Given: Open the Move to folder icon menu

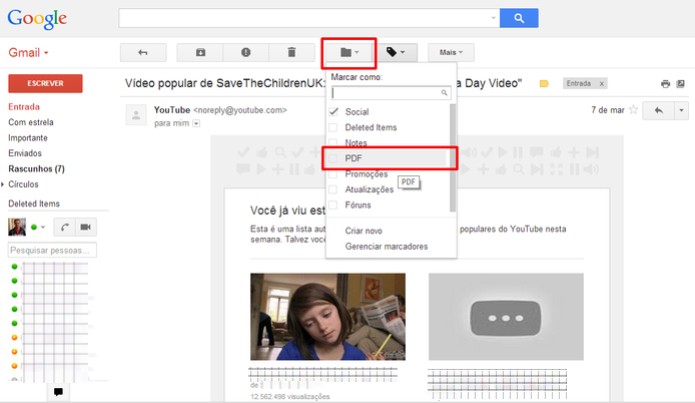Looking at the screenshot, I should 349,52.
